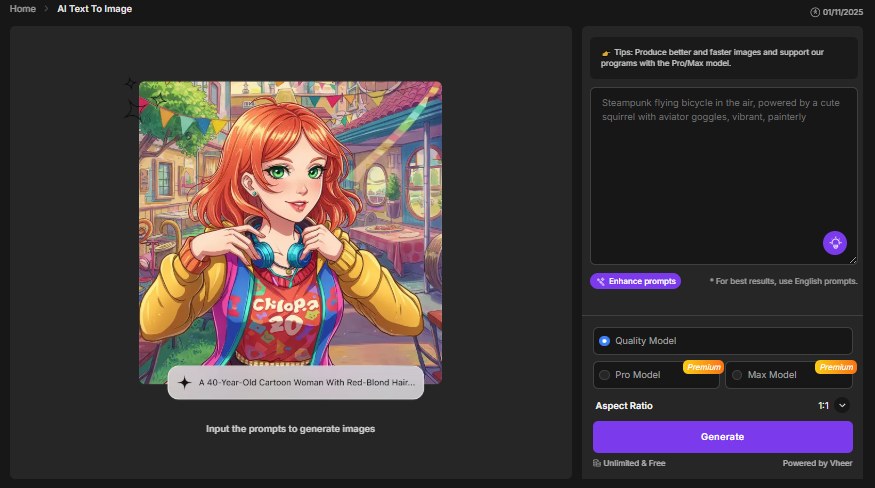Viewport: 875px width, 488px height.
Task: Click the Premium badge on Max Model
Action: 835,367
